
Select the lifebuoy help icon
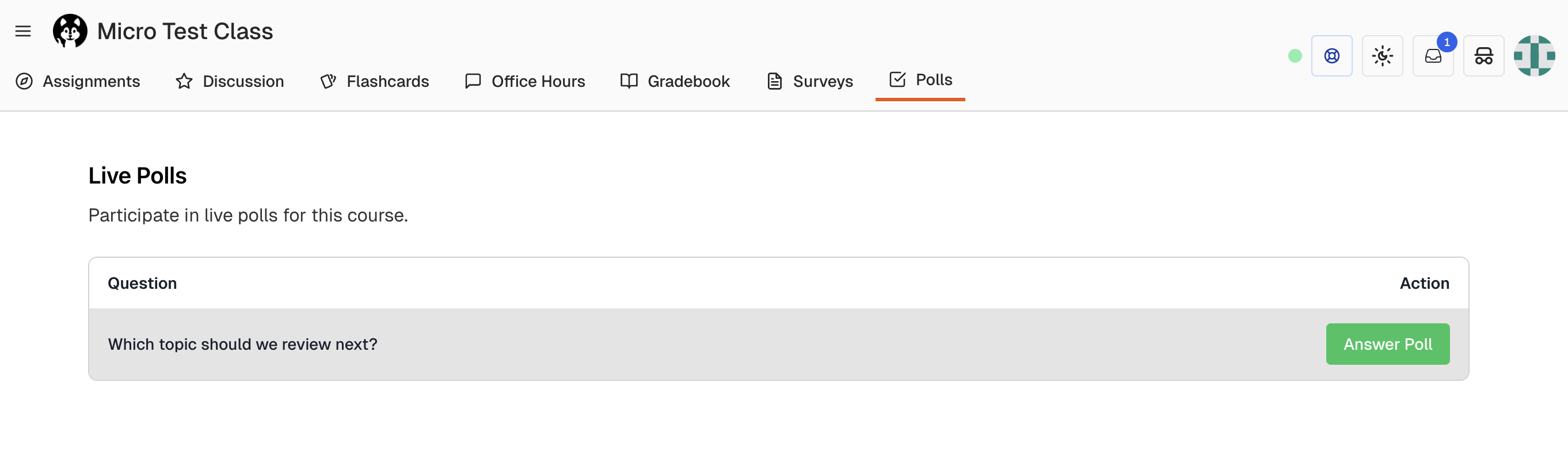pos(1332,55)
